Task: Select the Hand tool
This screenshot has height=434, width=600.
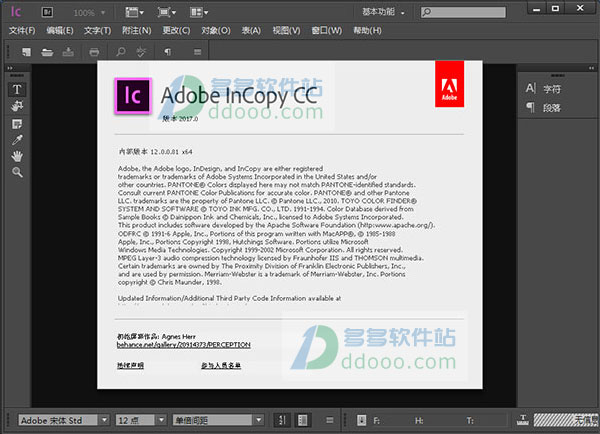Action: click(x=17, y=156)
